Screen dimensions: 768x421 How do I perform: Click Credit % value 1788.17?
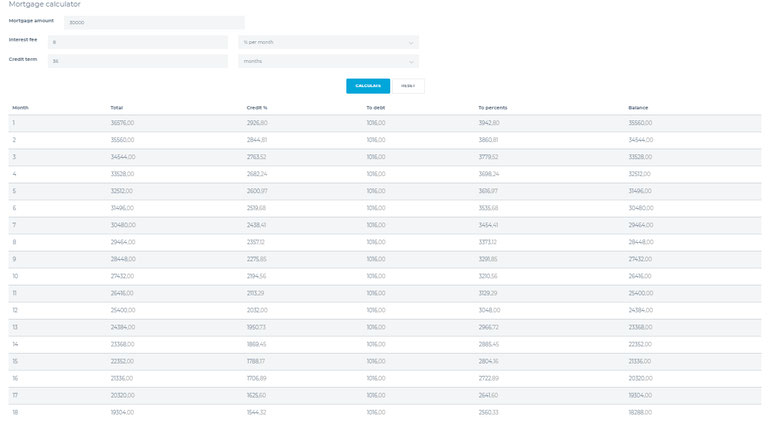click(256, 361)
